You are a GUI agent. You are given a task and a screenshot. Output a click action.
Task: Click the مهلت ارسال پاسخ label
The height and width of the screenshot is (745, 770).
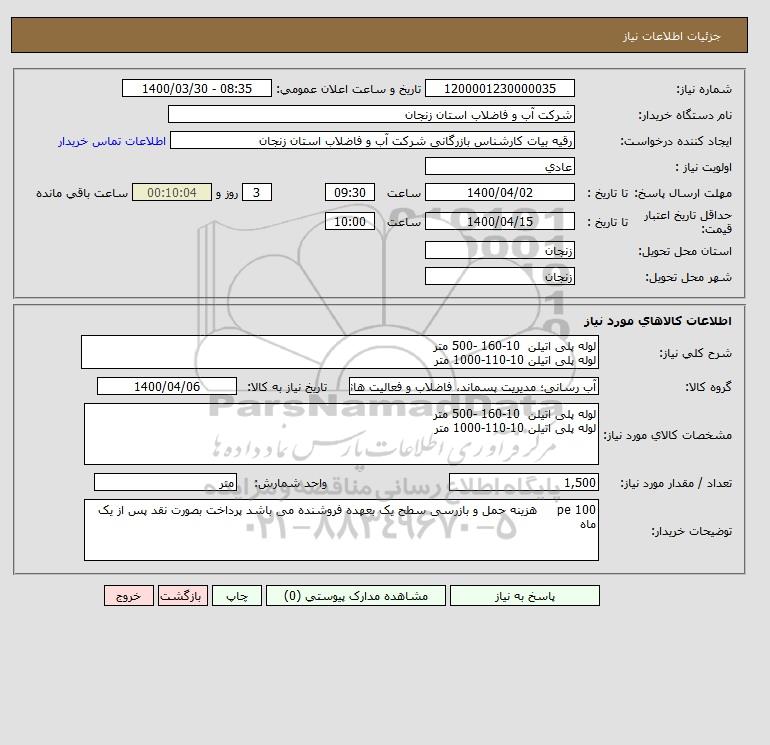tap(685, 193)
